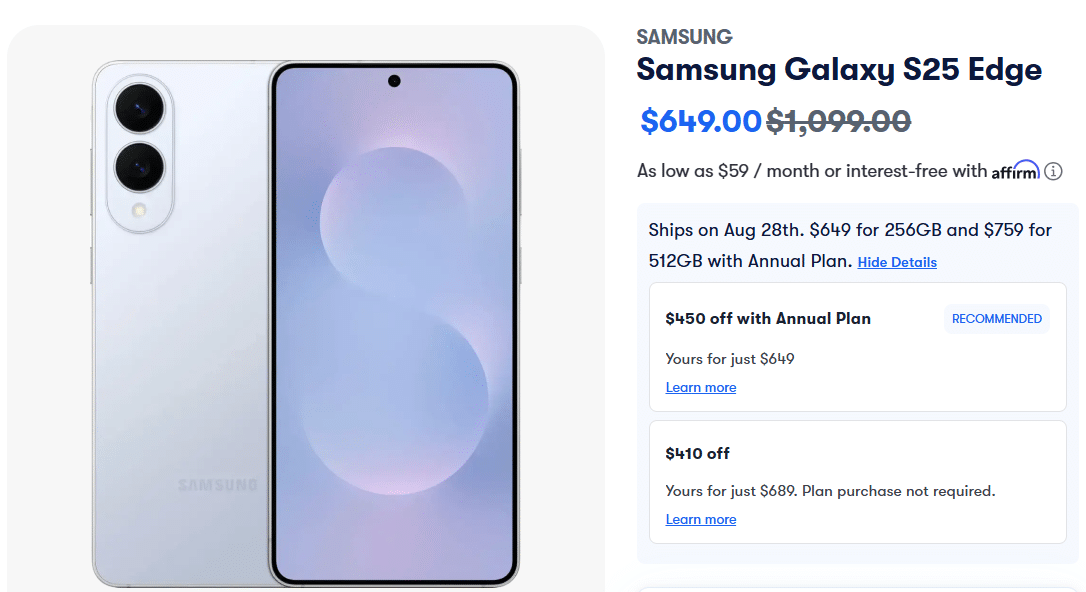Click the crossed-out $1,099.00 price
Screen dimensions: 1086x592
(838, 121)
